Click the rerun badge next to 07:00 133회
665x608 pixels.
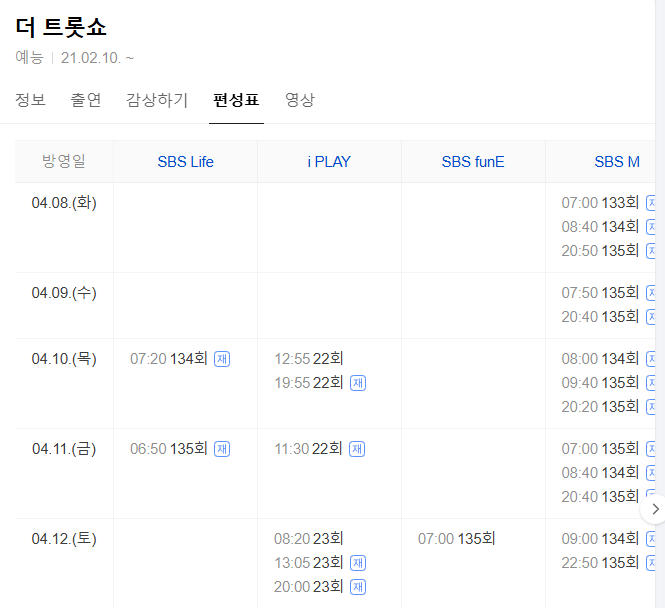[x=651, y=203]
